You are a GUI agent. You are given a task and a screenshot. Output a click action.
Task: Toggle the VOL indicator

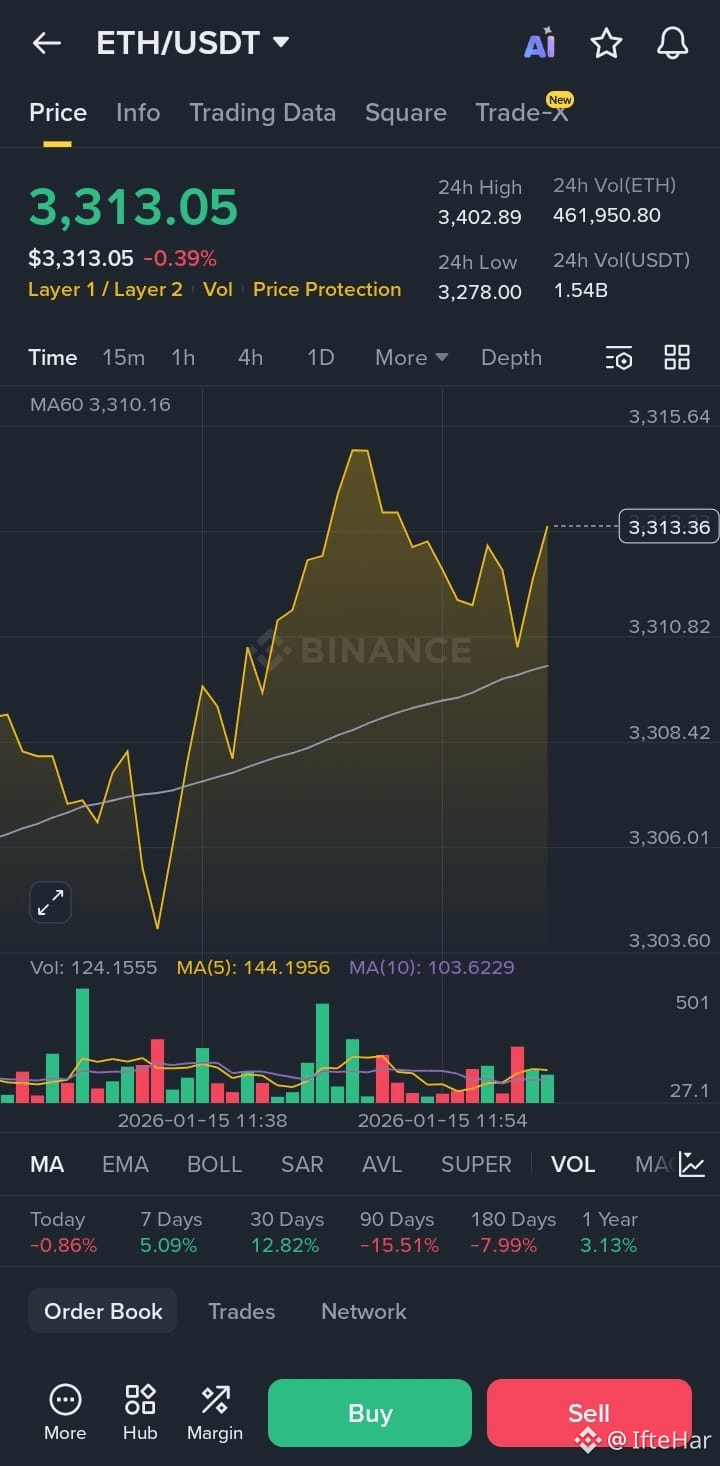pos(573,1164)
